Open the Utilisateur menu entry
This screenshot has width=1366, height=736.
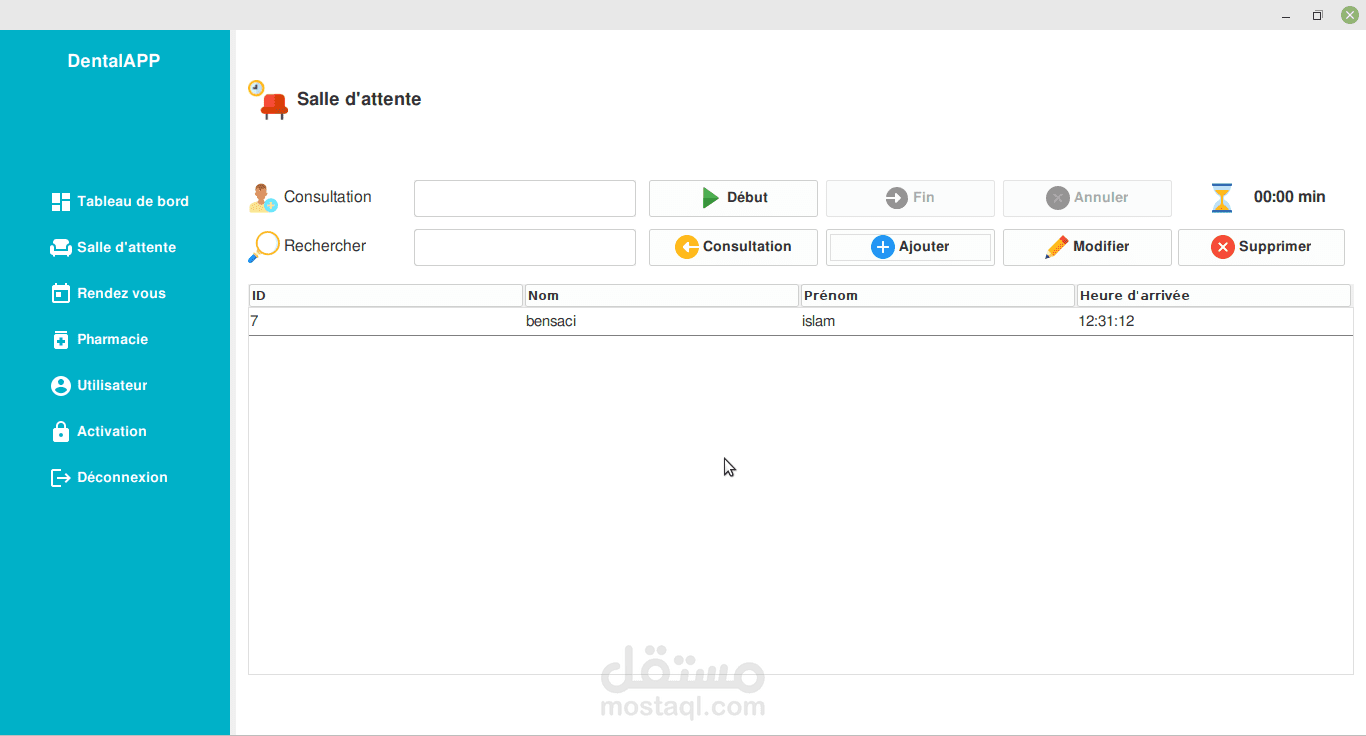[x=99, y=386]
